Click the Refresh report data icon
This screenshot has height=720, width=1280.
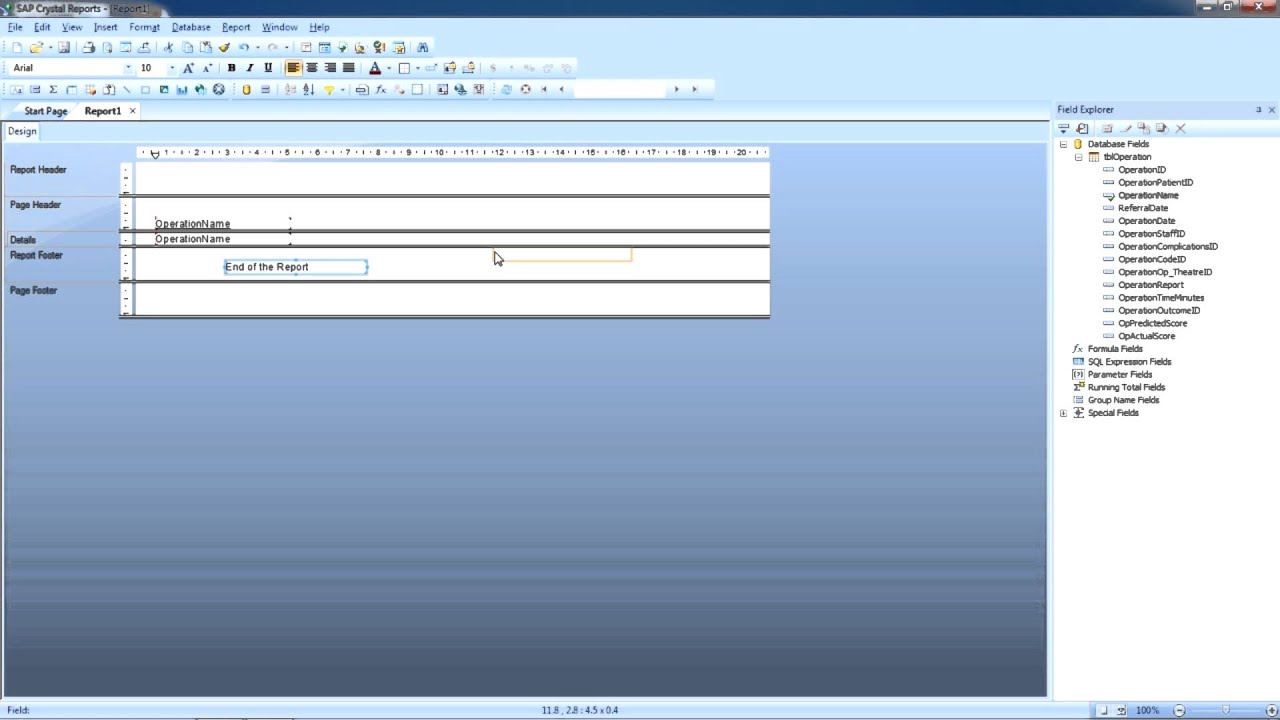[x=506, y=89]
